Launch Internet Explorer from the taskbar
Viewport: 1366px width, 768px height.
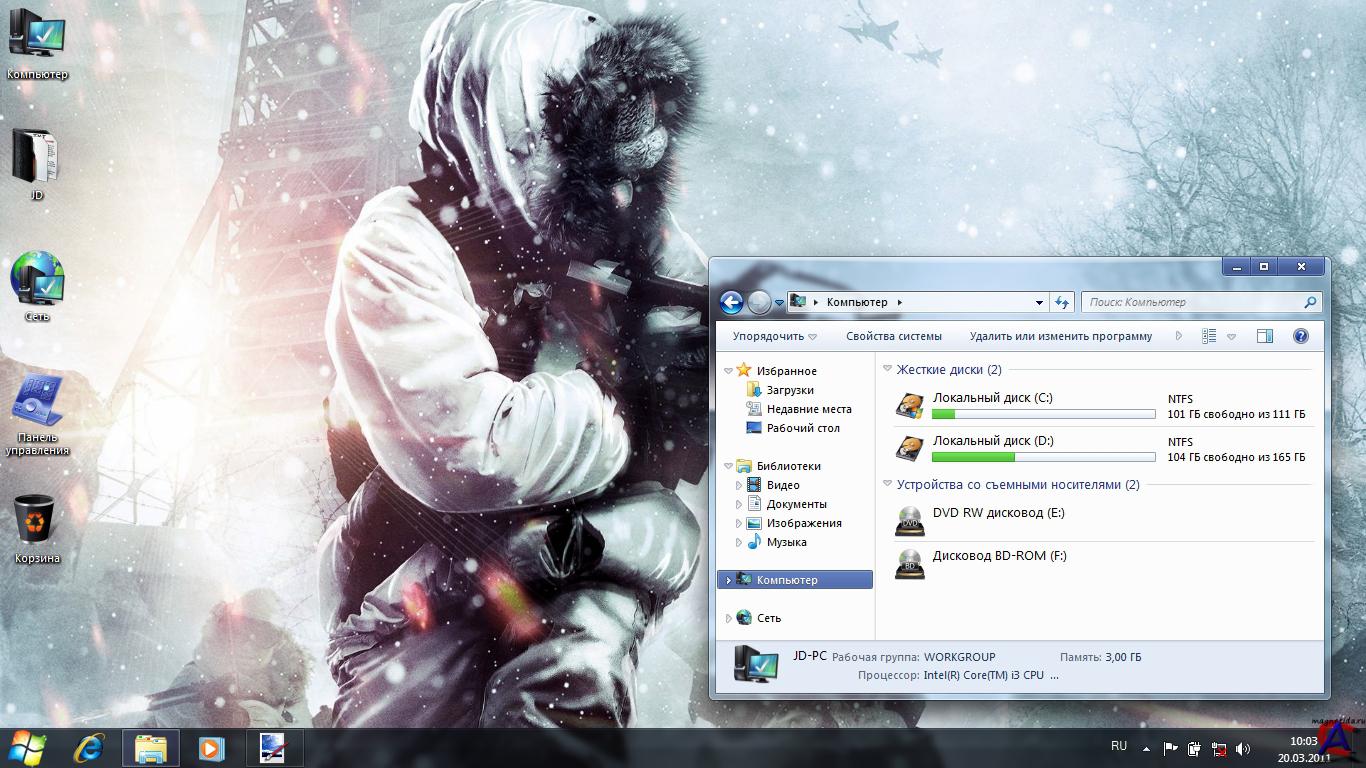pyautogui.click(x=90, y=747)
